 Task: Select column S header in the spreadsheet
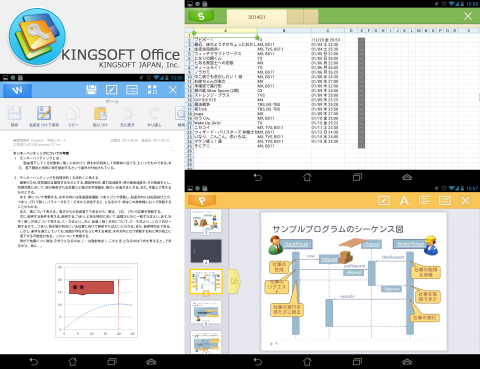pos(469,30)
